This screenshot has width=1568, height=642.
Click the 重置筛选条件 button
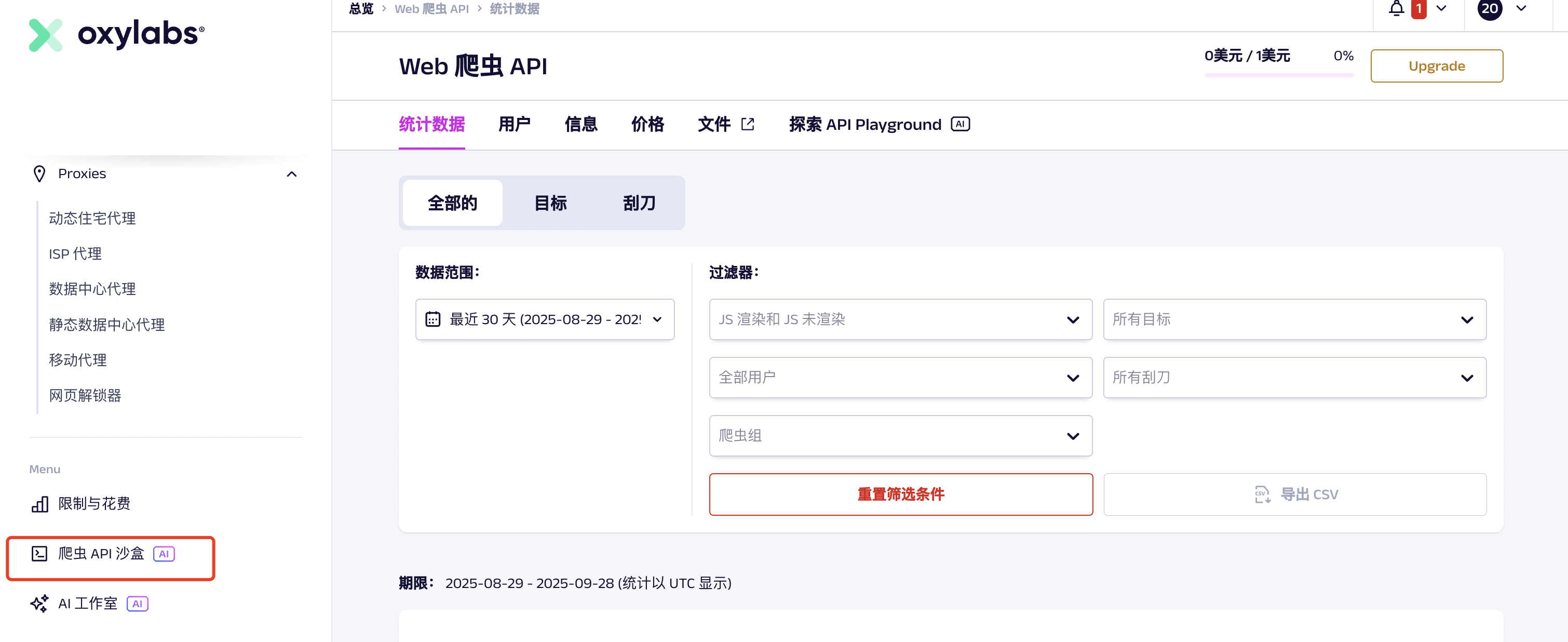pos(900,494)
